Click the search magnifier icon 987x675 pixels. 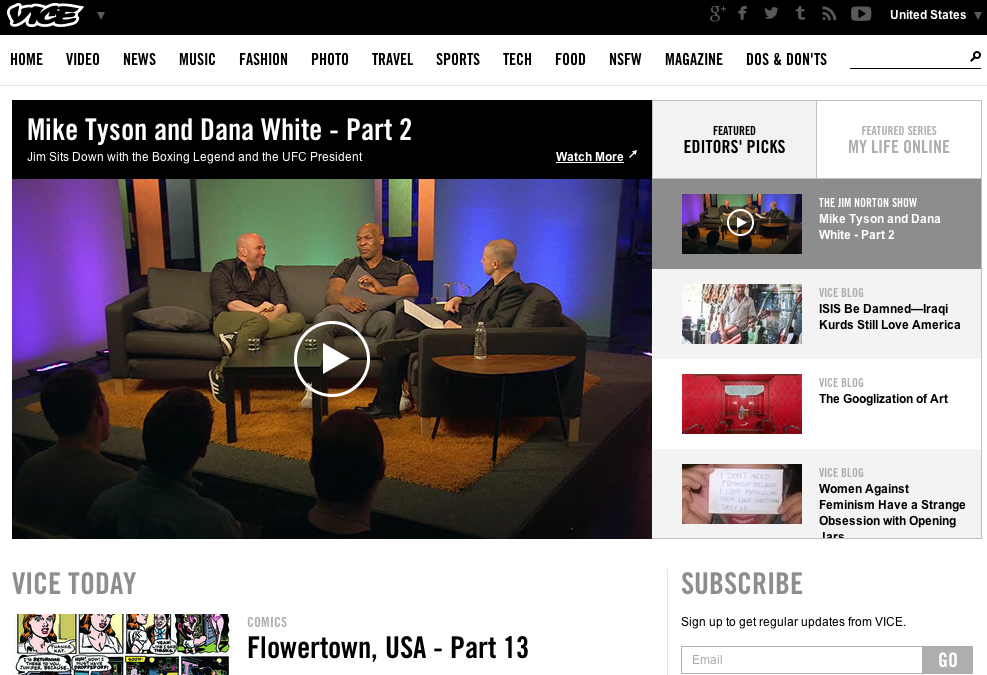975,57
